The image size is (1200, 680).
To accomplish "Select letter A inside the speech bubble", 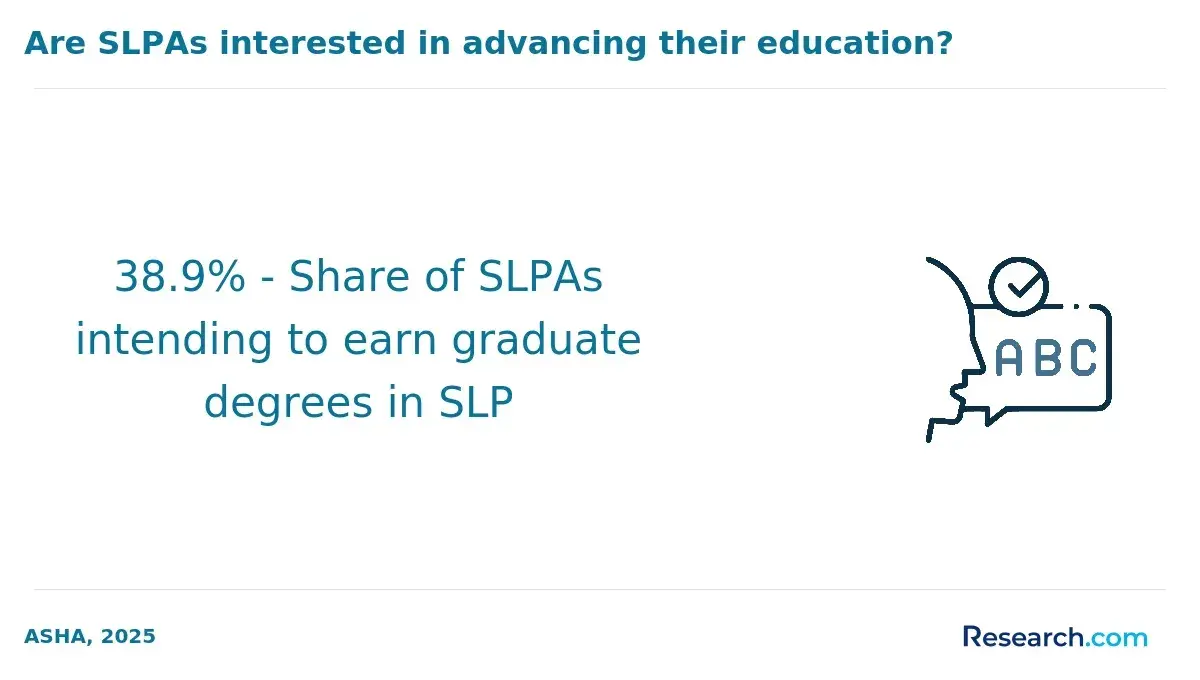I will coord(1010,358).
